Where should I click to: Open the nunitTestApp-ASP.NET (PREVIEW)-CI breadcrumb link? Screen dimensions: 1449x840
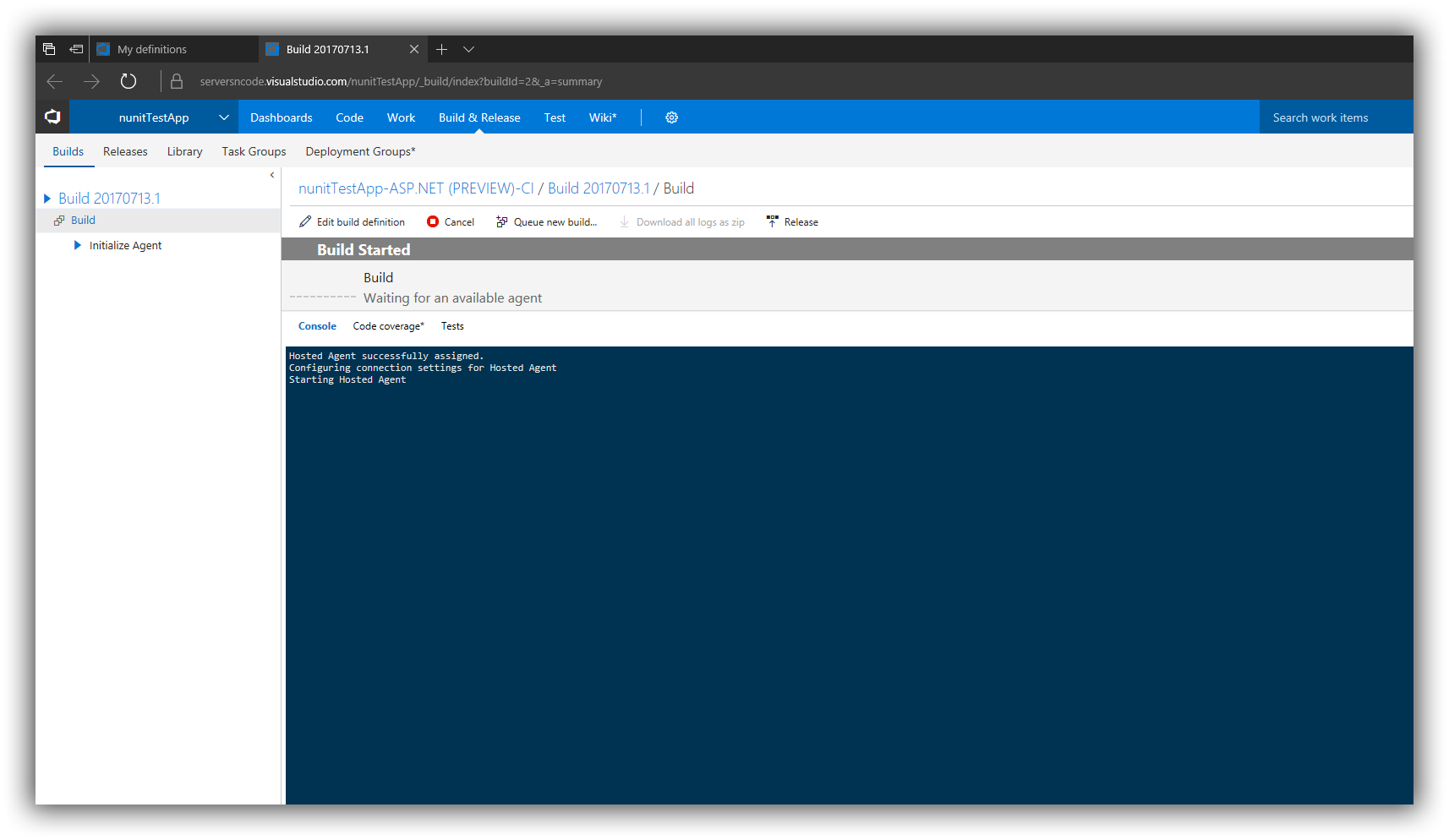click(416, 188)
